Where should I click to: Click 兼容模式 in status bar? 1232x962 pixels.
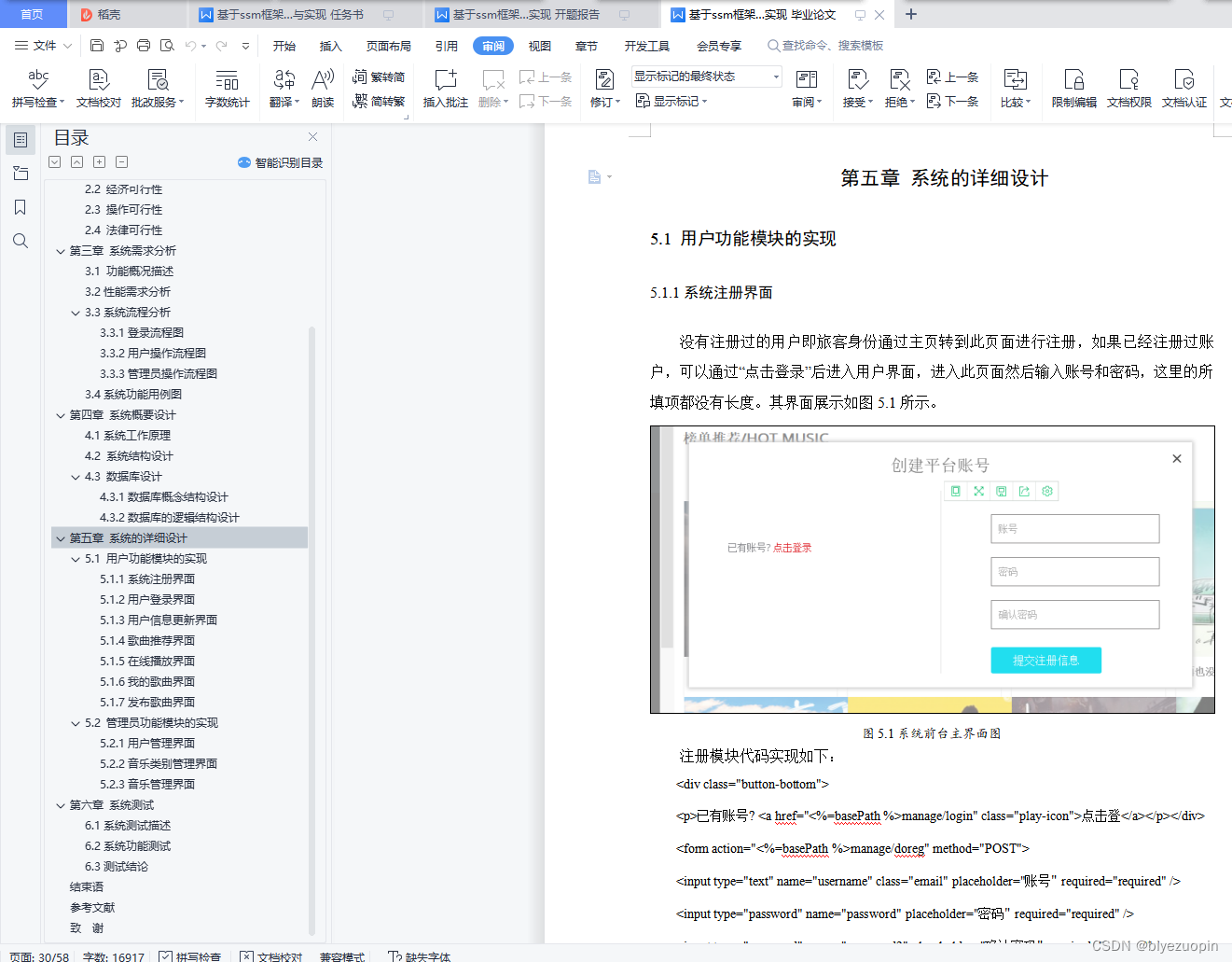[342, 956]
